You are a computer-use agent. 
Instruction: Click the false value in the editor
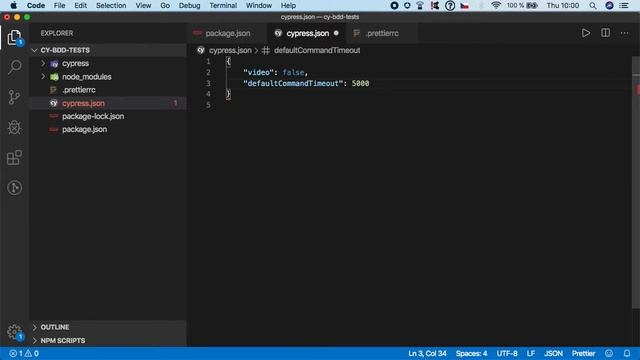click(x=293, y=72)
